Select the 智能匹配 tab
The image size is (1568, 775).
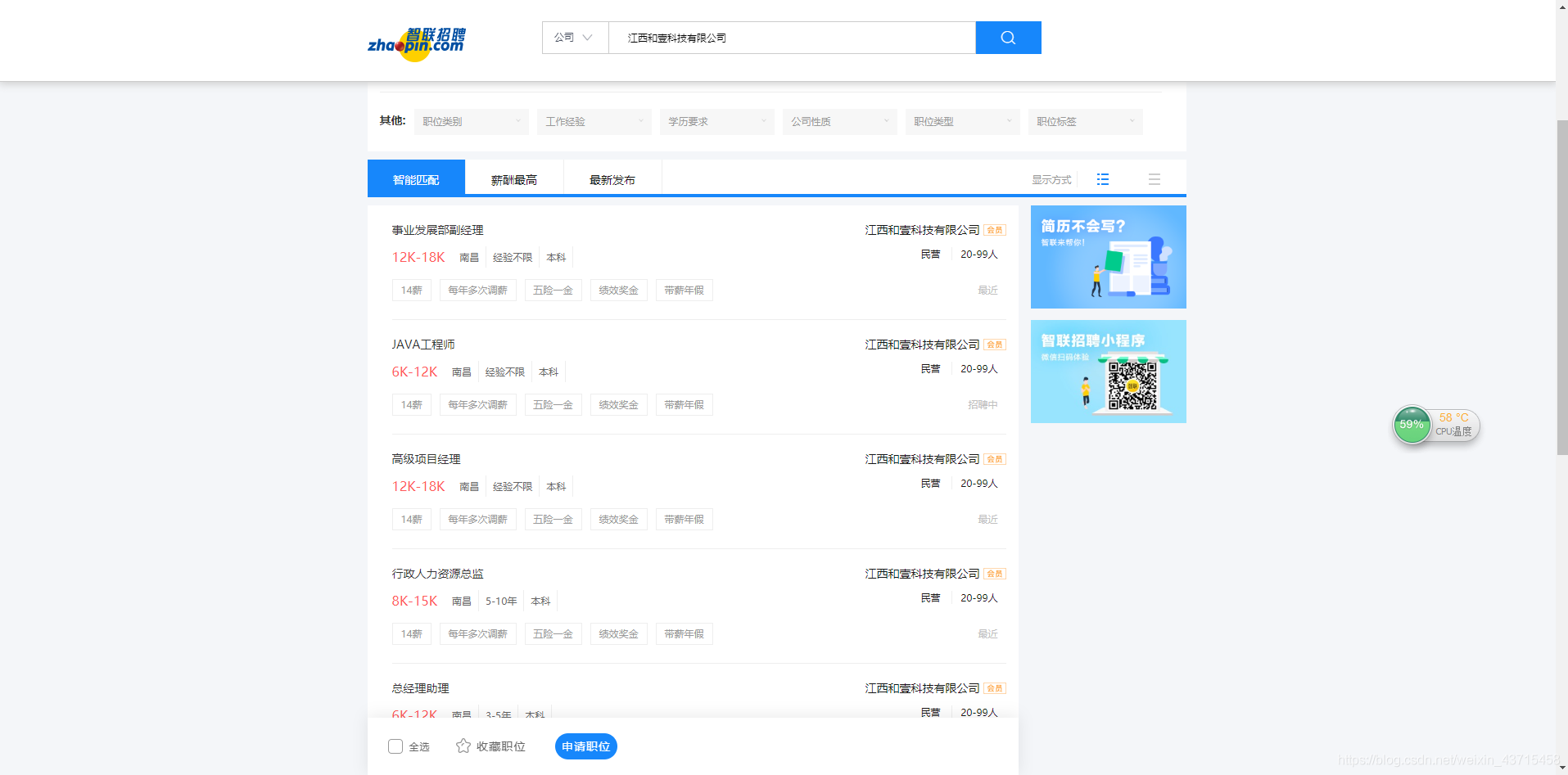416,178
